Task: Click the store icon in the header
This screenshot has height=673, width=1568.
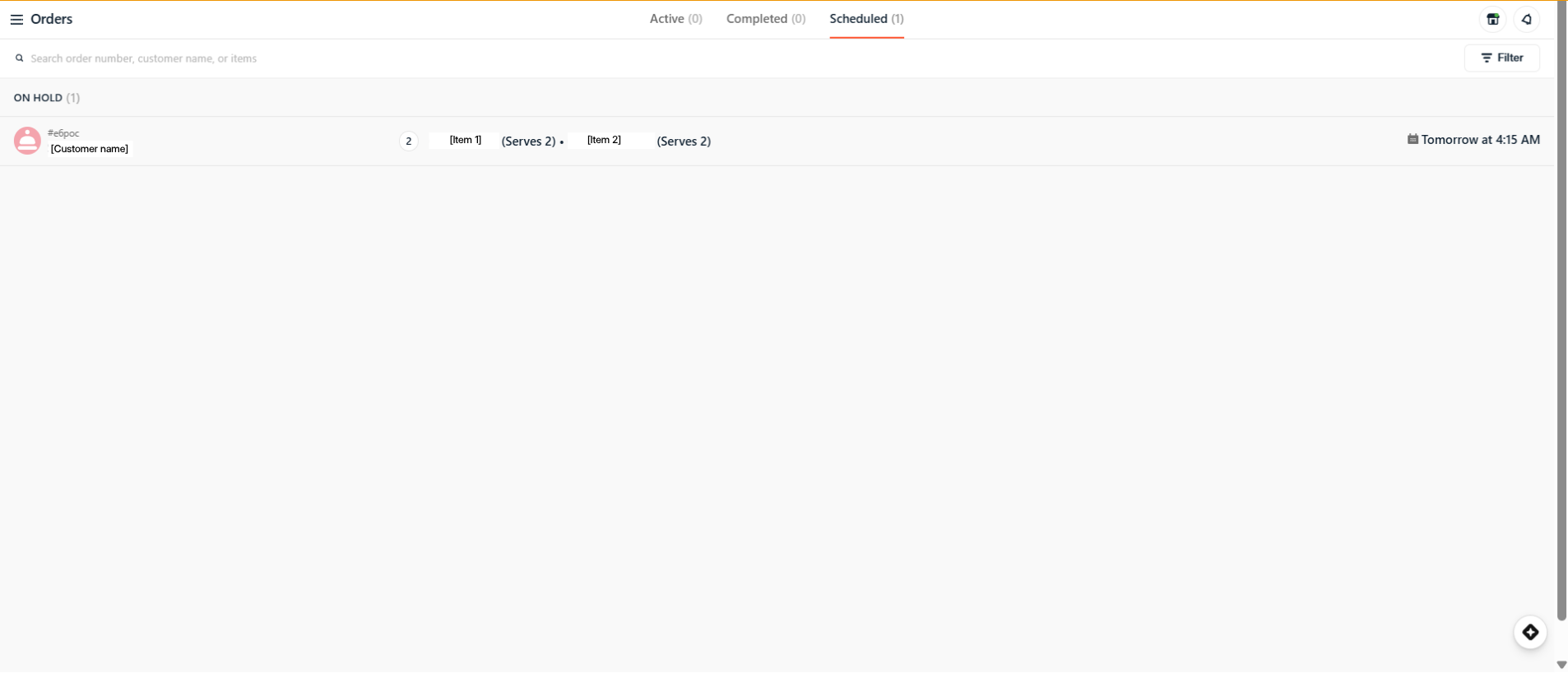Action: tap(1493, 20)
